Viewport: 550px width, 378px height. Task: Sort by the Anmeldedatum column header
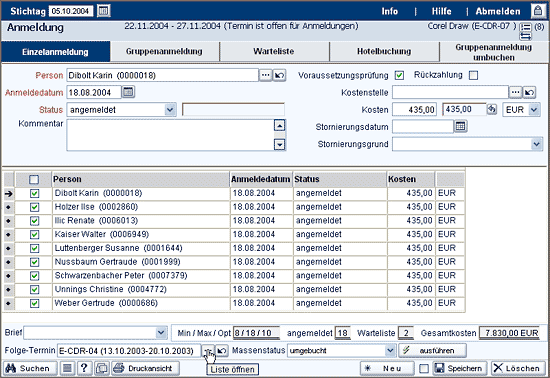pyautogui.click(x=261, y=179)
